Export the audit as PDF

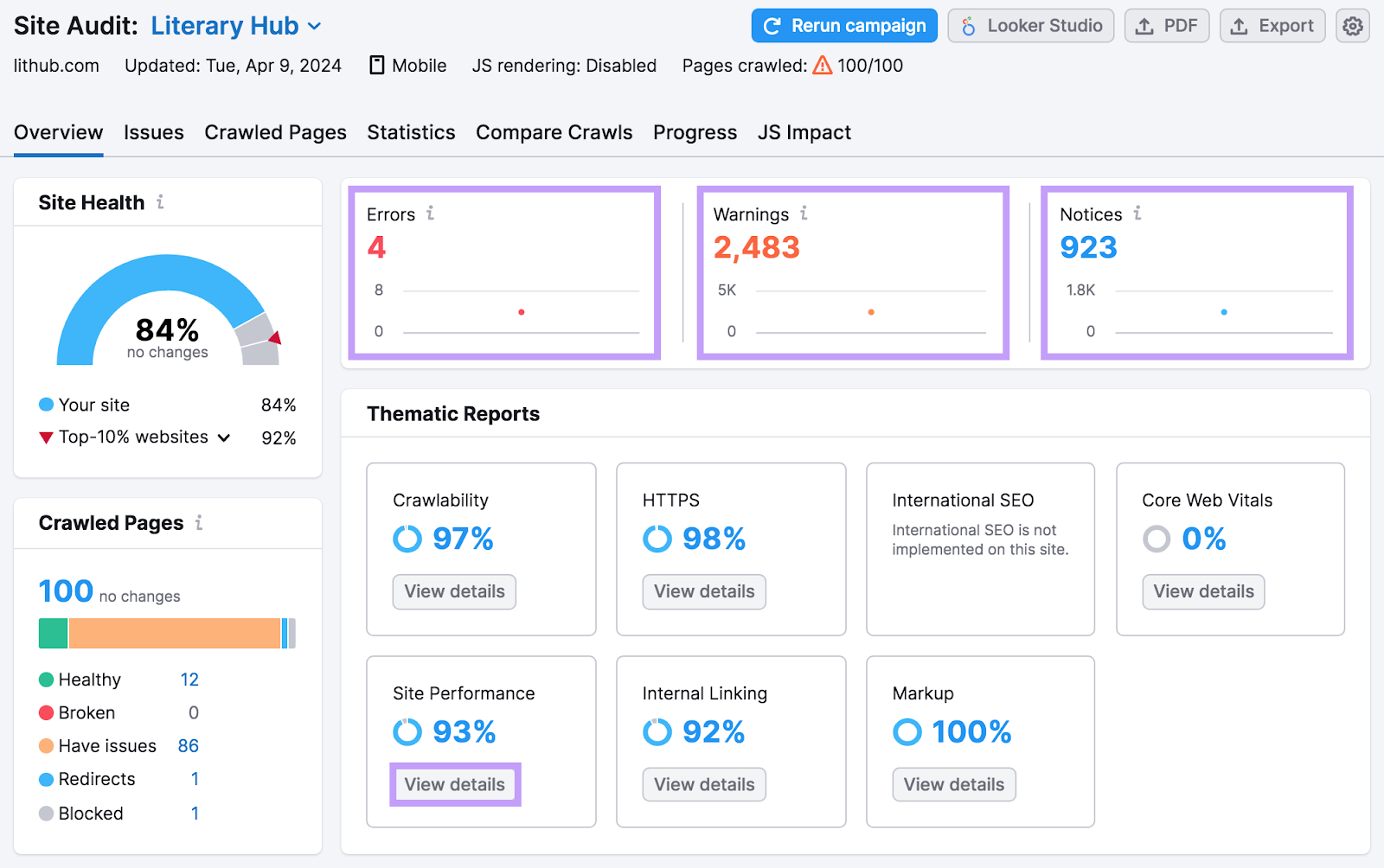(1166, 25)
